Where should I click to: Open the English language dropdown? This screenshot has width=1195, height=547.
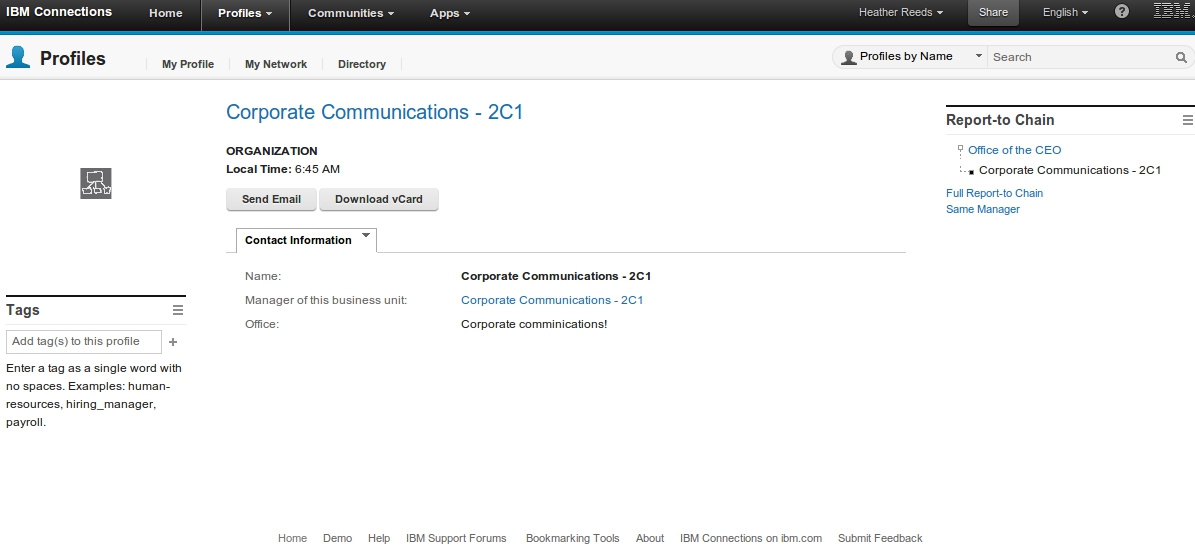pos(1065,13)
